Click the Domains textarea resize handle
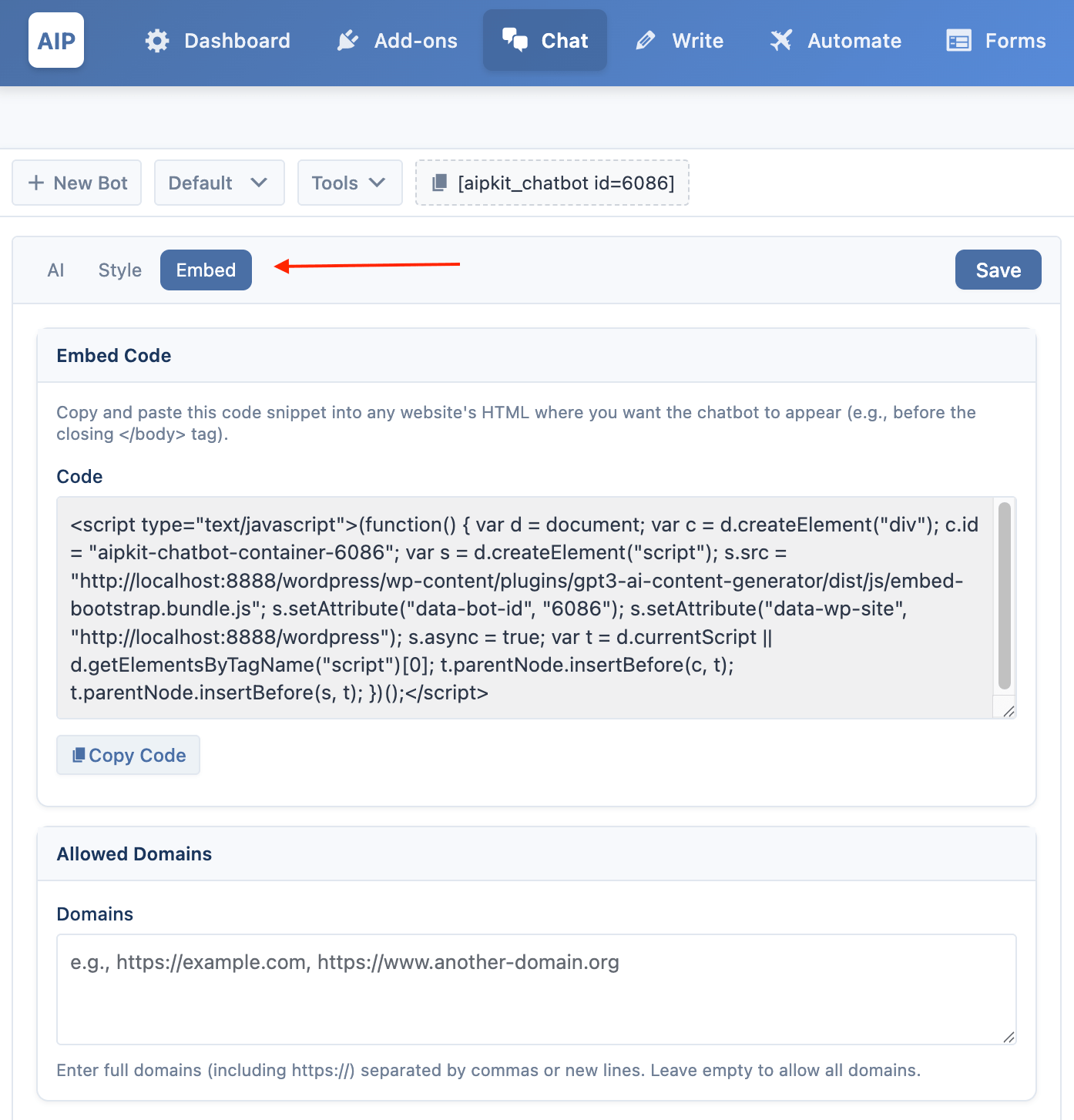Viewport: 1074px width, 1120px height. (x=1009, y=1037)
